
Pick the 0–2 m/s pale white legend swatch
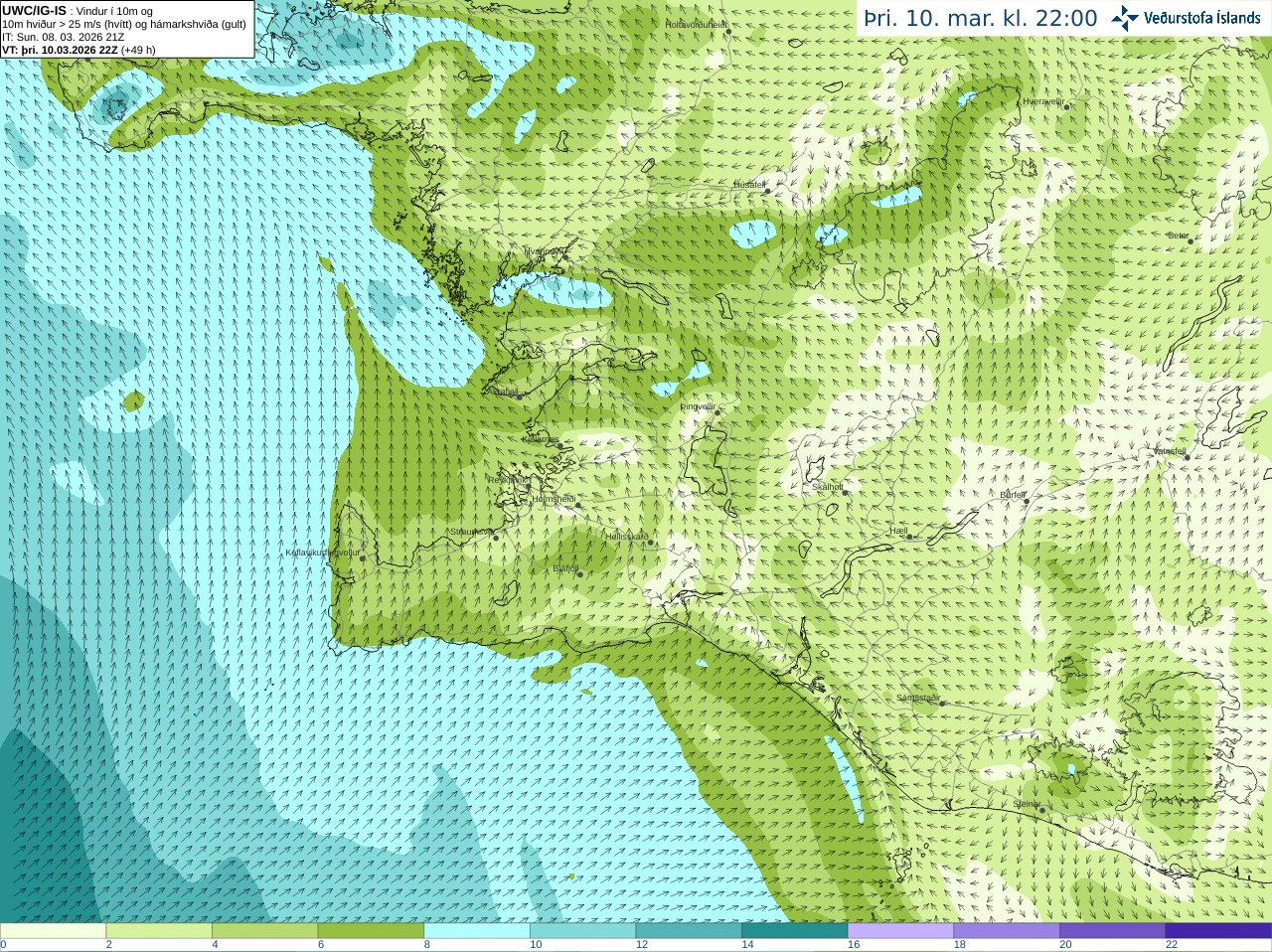tap(53, 931)
